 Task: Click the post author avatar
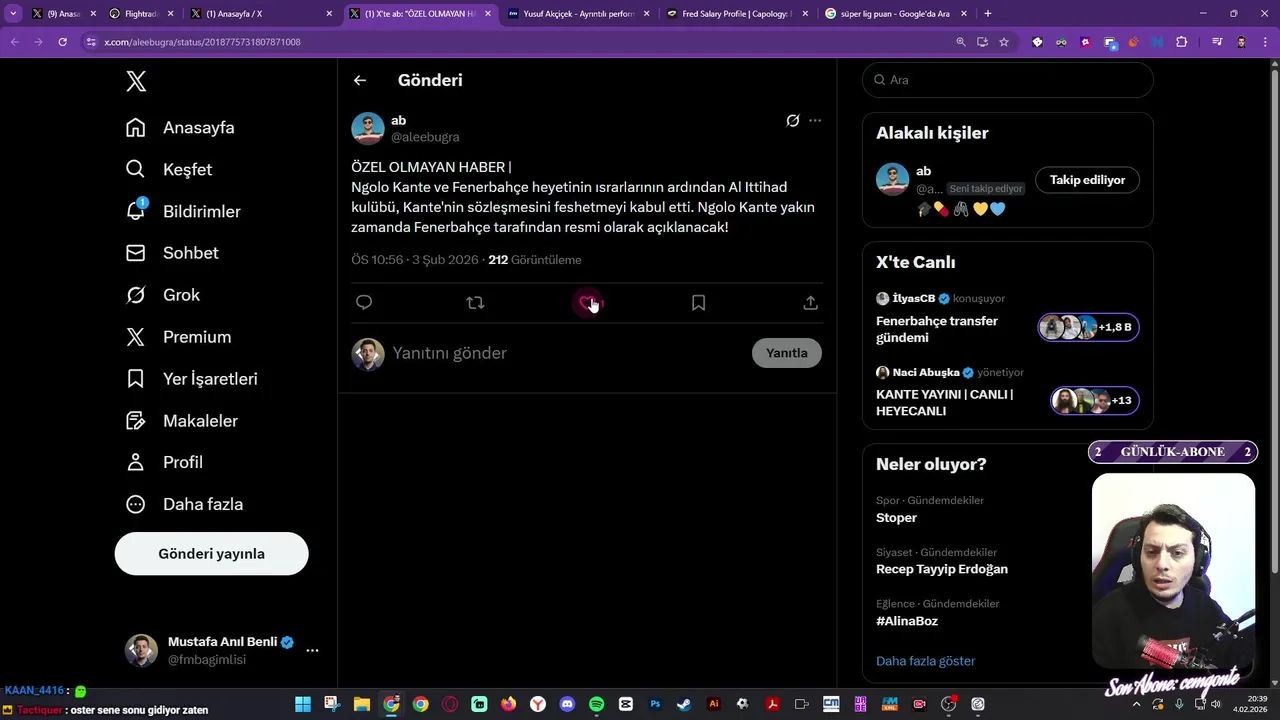367,128
